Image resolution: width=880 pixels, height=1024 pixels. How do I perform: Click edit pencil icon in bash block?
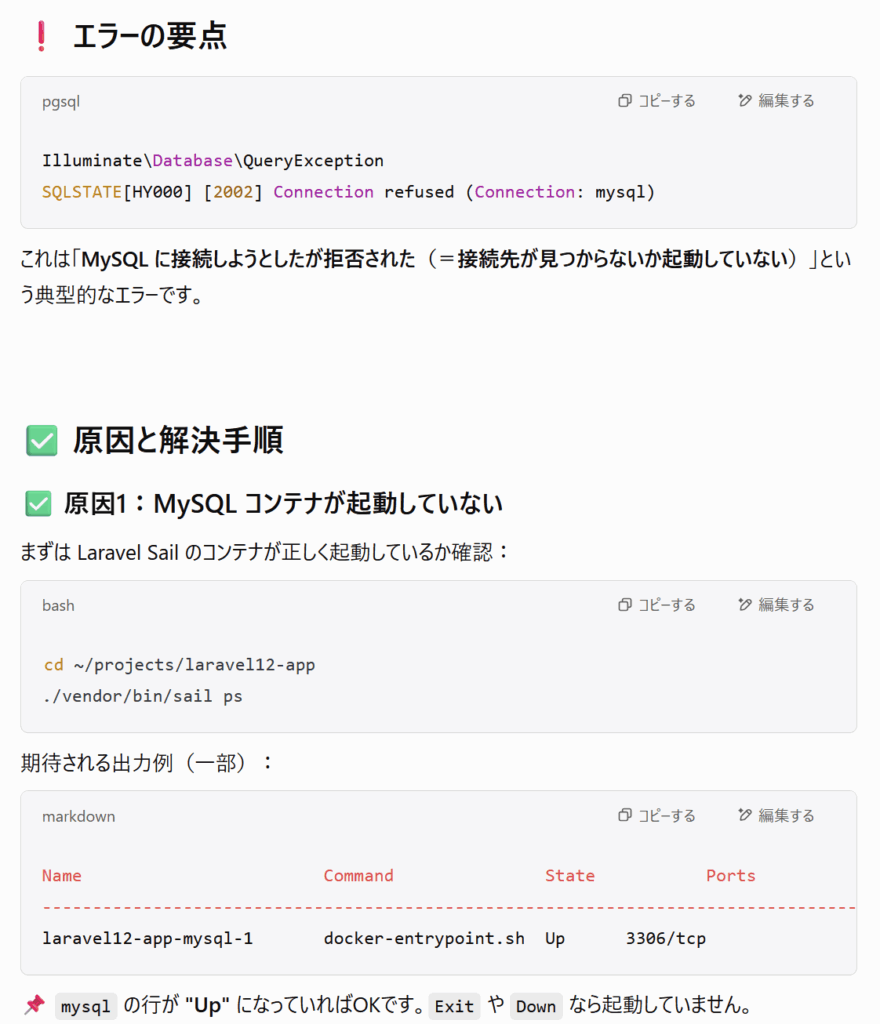click(x=745, y=605)
